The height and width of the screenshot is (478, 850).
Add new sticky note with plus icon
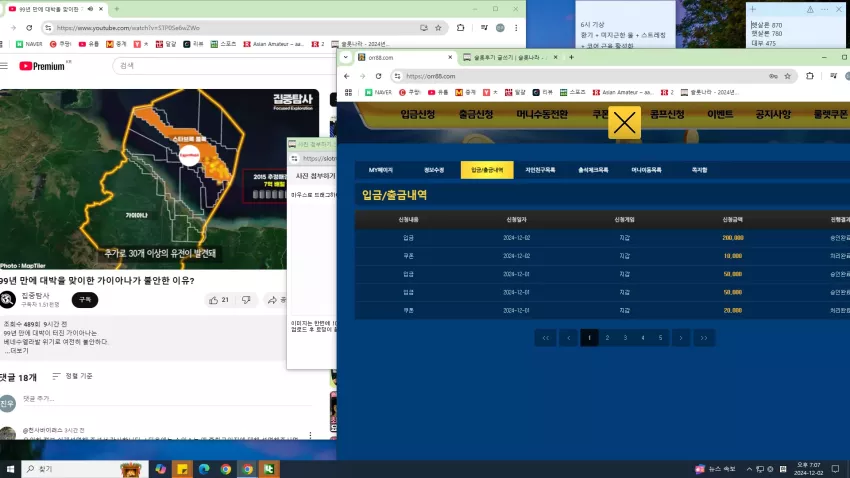752,9
